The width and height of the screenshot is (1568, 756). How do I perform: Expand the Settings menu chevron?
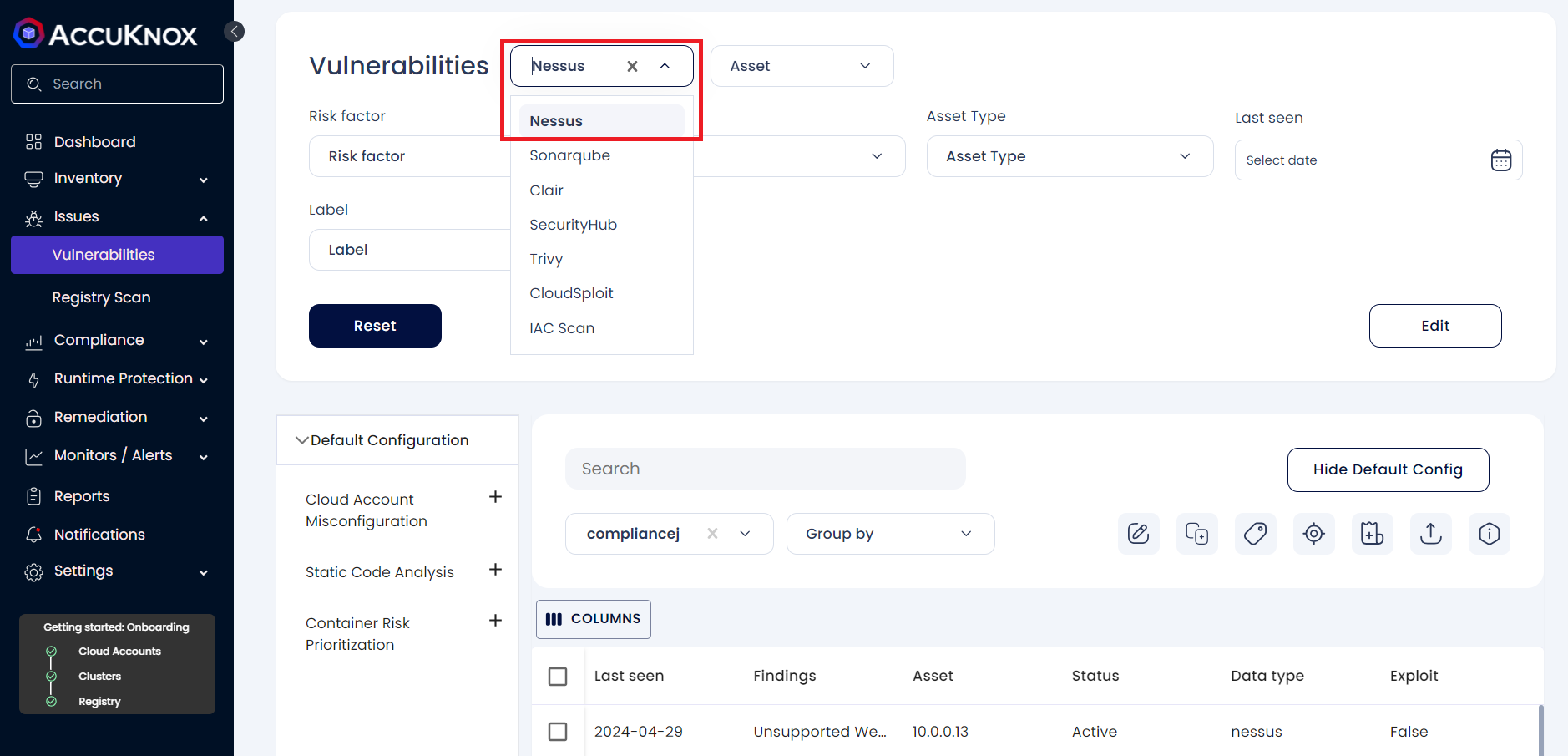(204, 572)
